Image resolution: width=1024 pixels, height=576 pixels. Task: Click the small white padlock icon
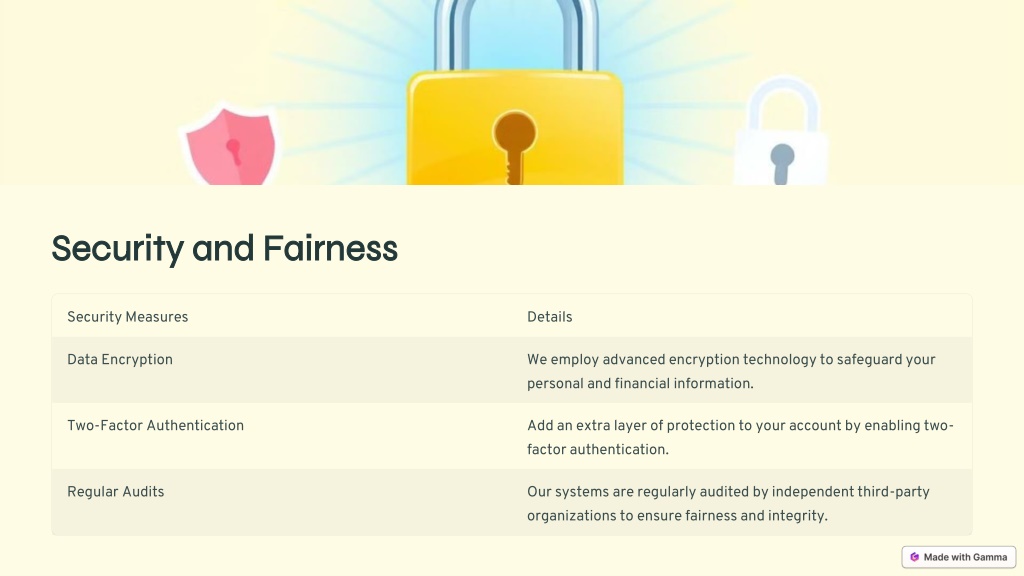(782, 131)
